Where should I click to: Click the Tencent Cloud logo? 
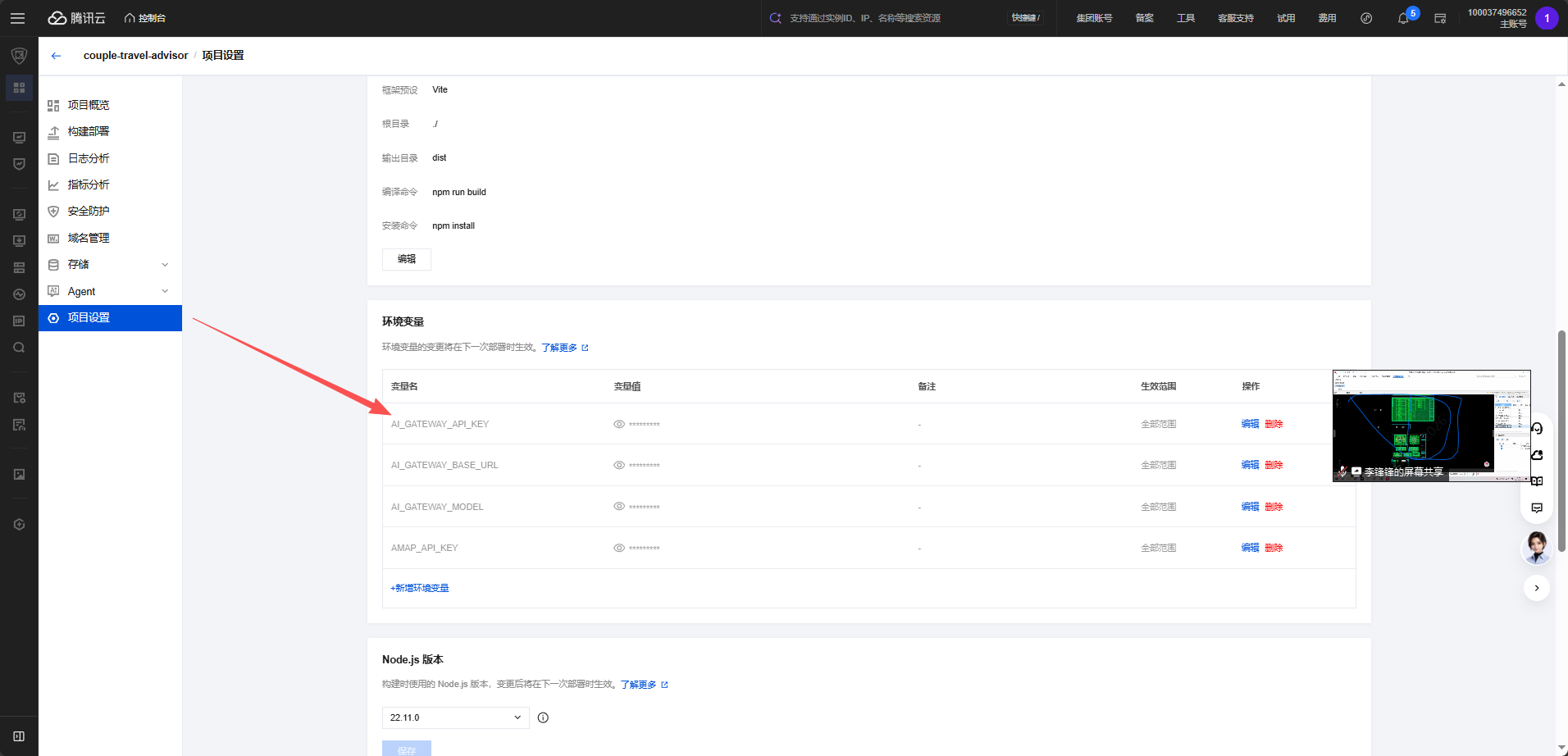[x=77, y=18]
